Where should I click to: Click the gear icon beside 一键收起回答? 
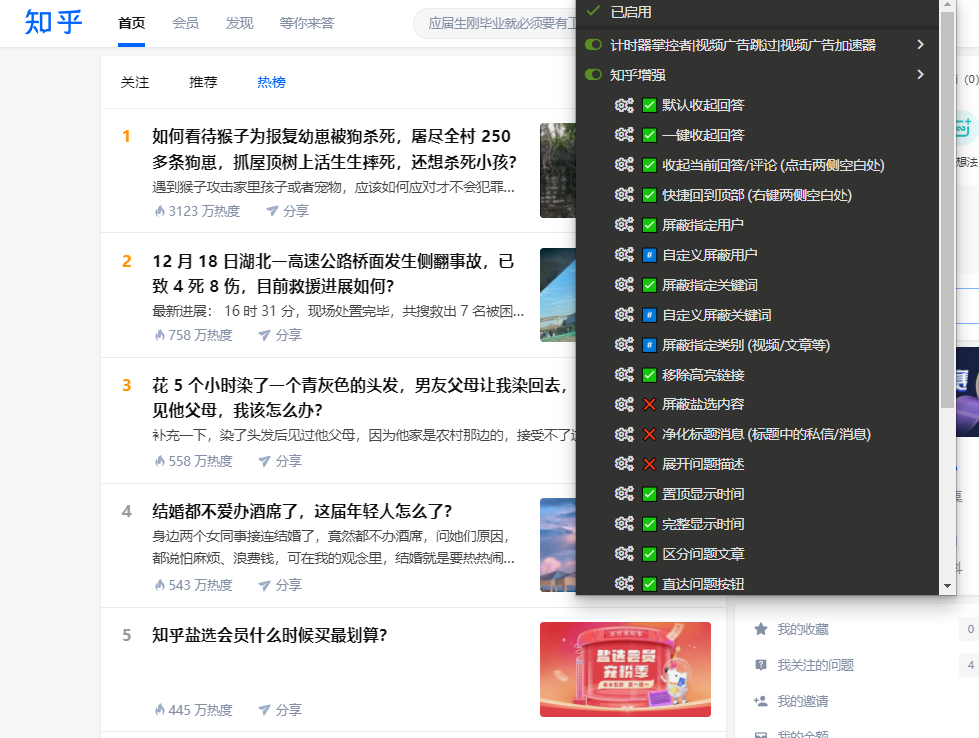click(x=624, y=135)
